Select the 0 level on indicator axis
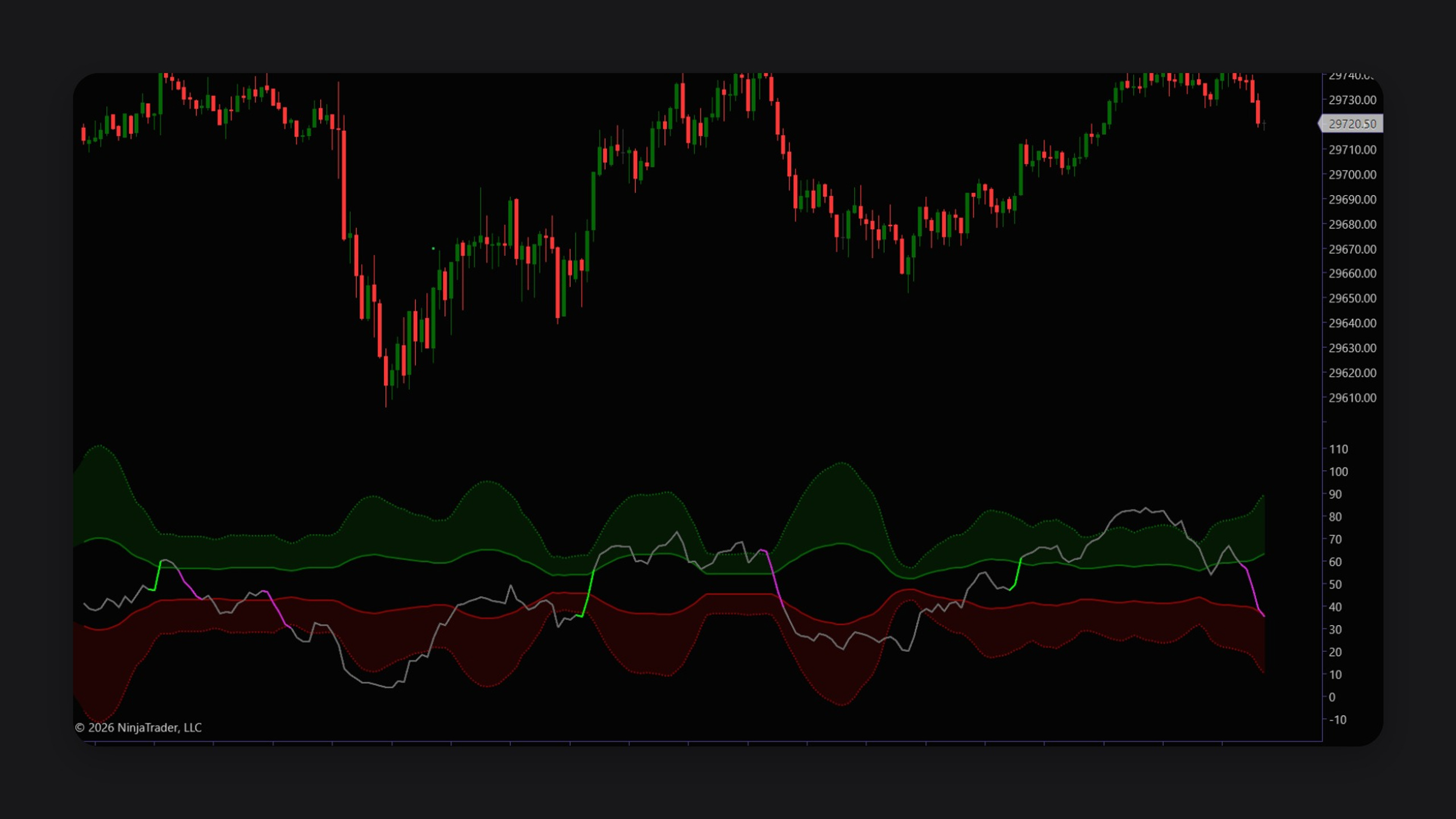 pyautogui.click(x=1332, y=697)
